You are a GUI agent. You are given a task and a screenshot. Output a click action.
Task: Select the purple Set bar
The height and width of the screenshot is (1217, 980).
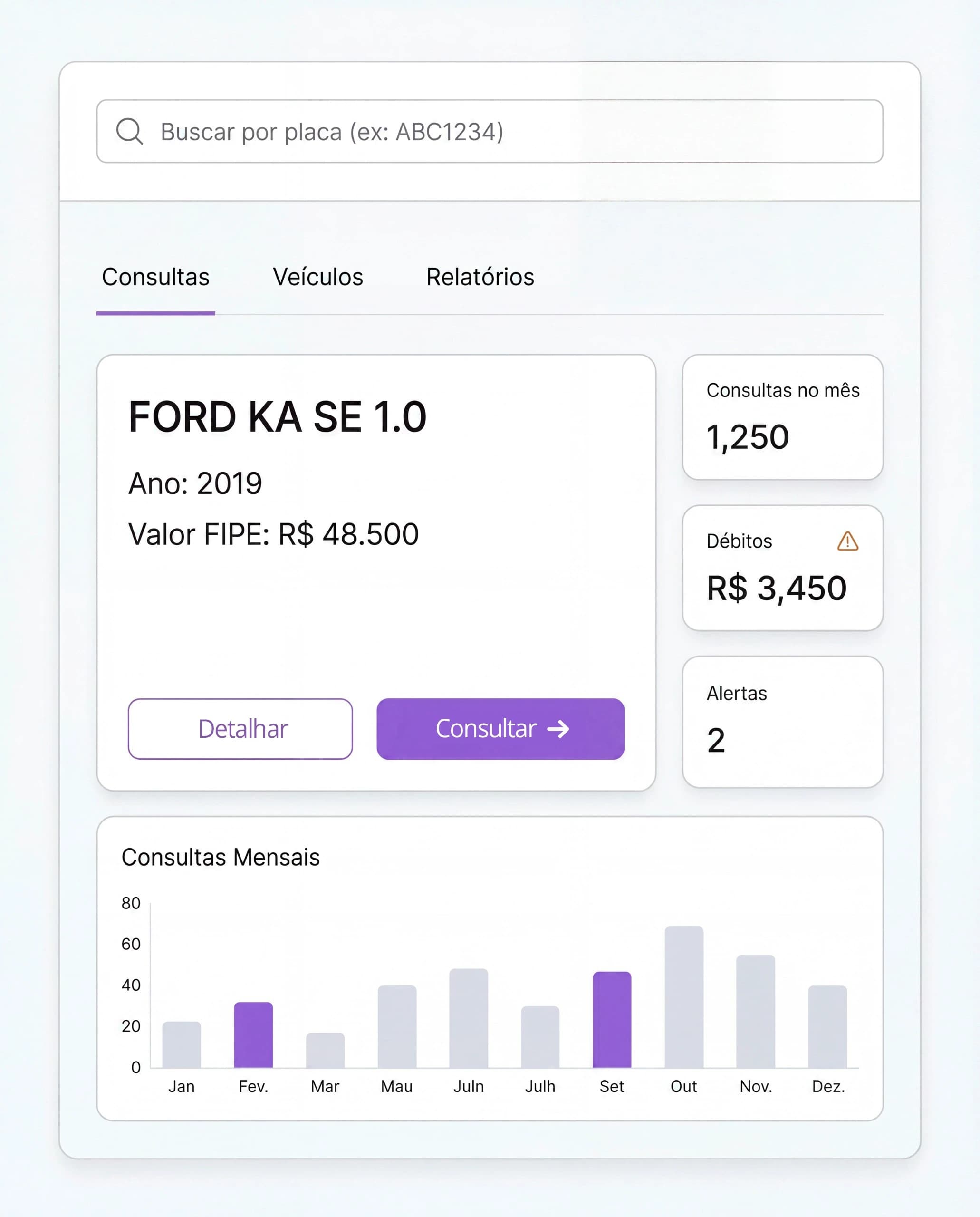coord(612,1019)
